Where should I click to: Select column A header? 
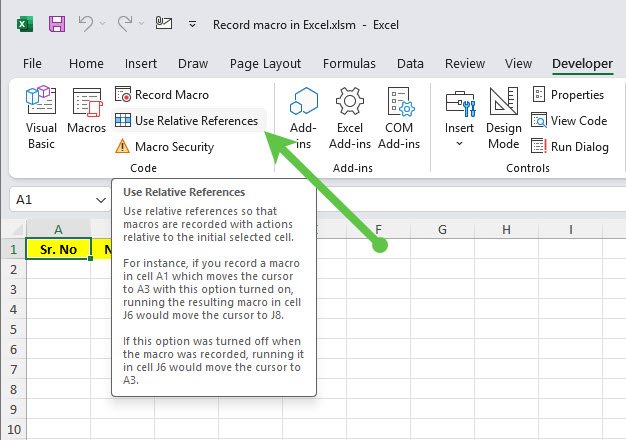tap(58, 230)
